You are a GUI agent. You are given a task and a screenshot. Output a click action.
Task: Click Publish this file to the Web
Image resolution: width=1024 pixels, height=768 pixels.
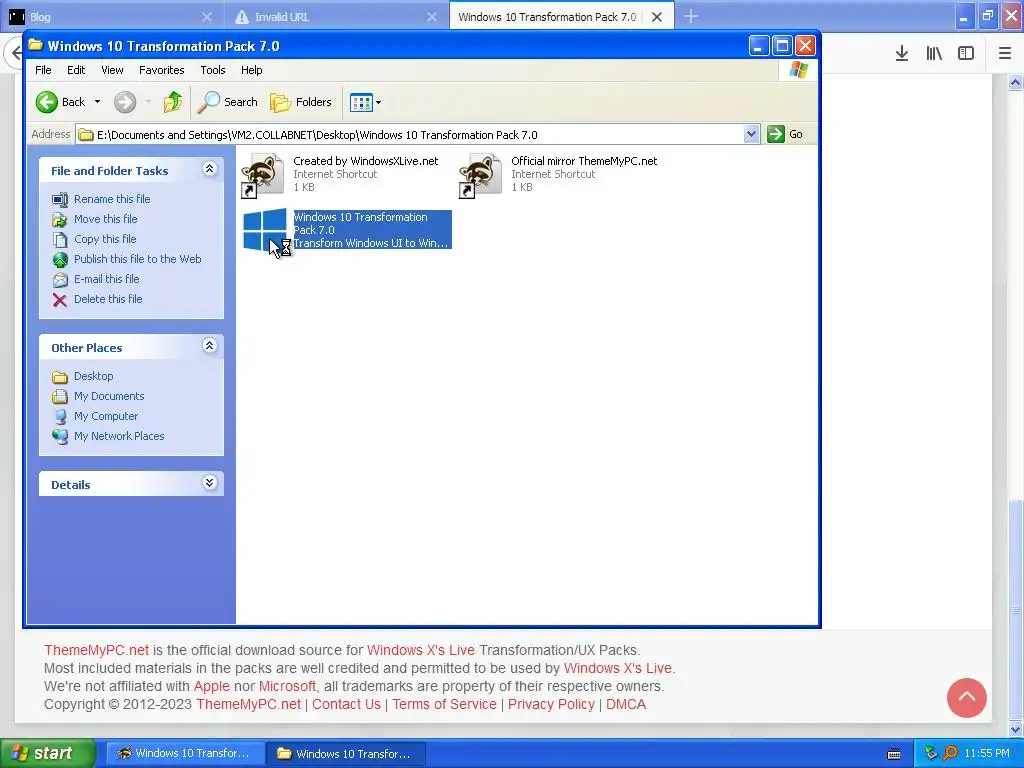pos(137,259)
